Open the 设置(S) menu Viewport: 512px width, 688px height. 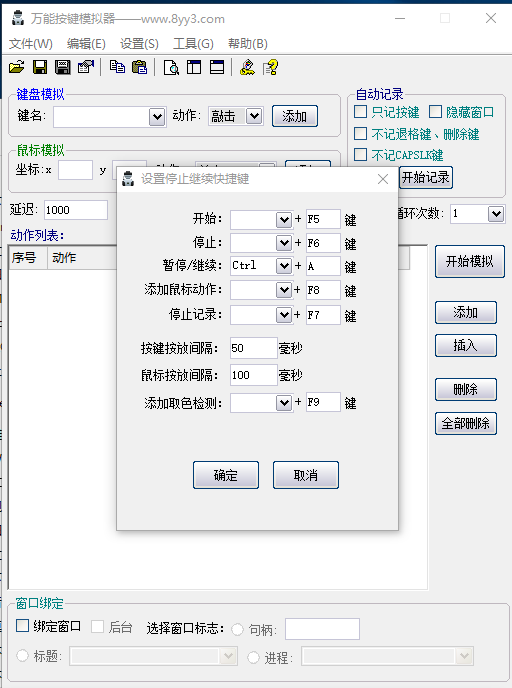pyautogui.click(x=139, y=43)
